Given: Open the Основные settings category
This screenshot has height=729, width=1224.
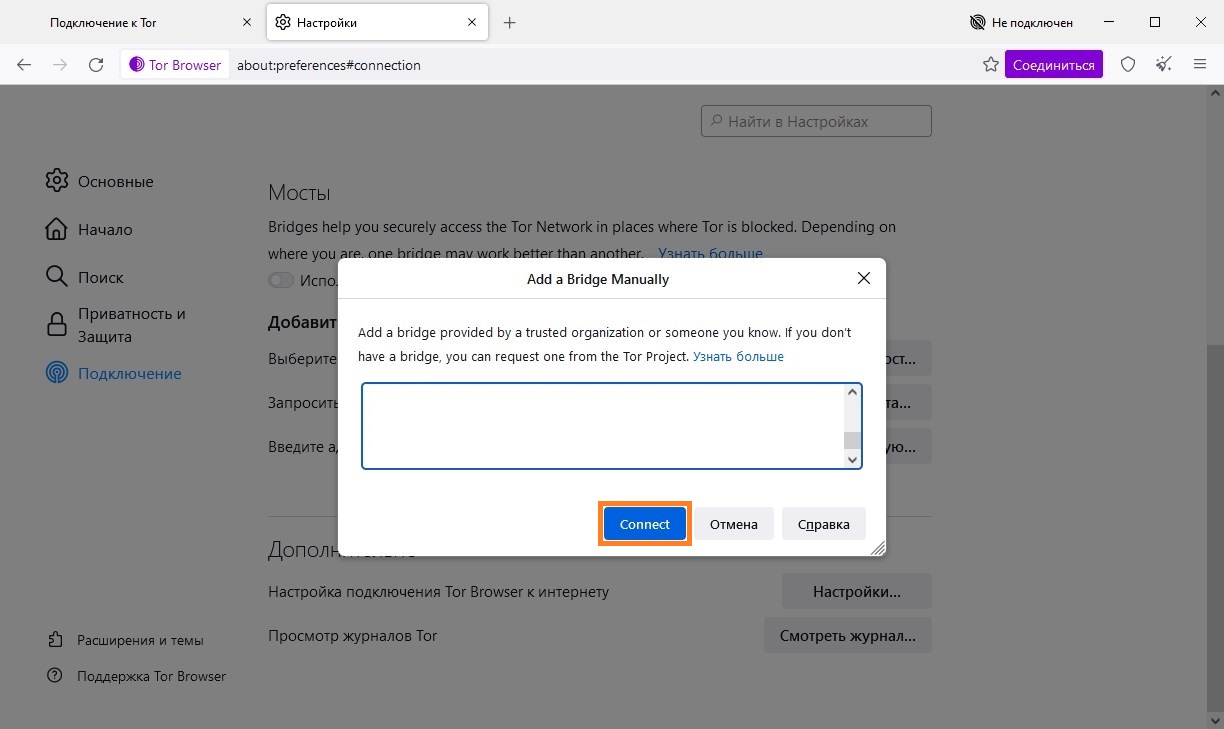Looking at the screenshot, I should (99, 182).
